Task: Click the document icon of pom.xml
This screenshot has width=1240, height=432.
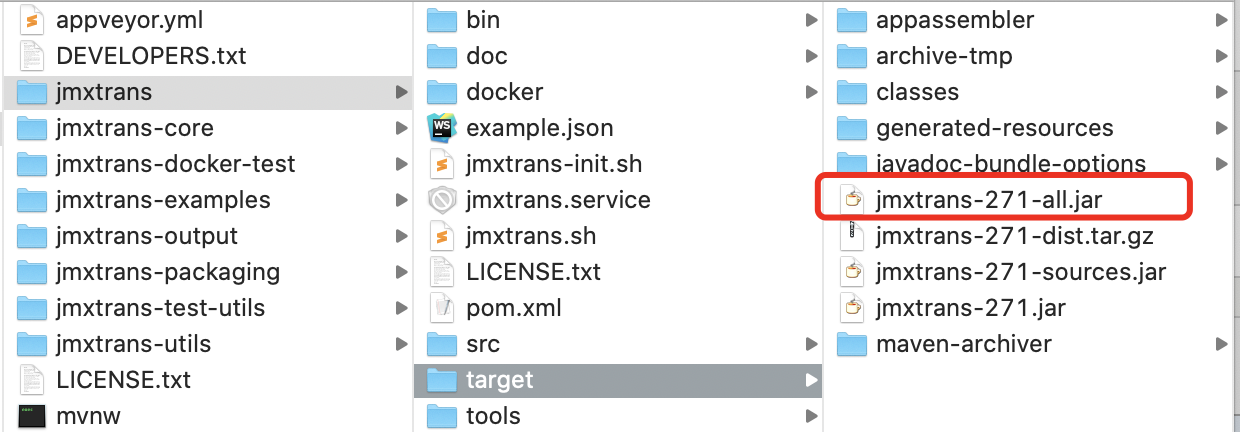Action: tap(441, 308)
